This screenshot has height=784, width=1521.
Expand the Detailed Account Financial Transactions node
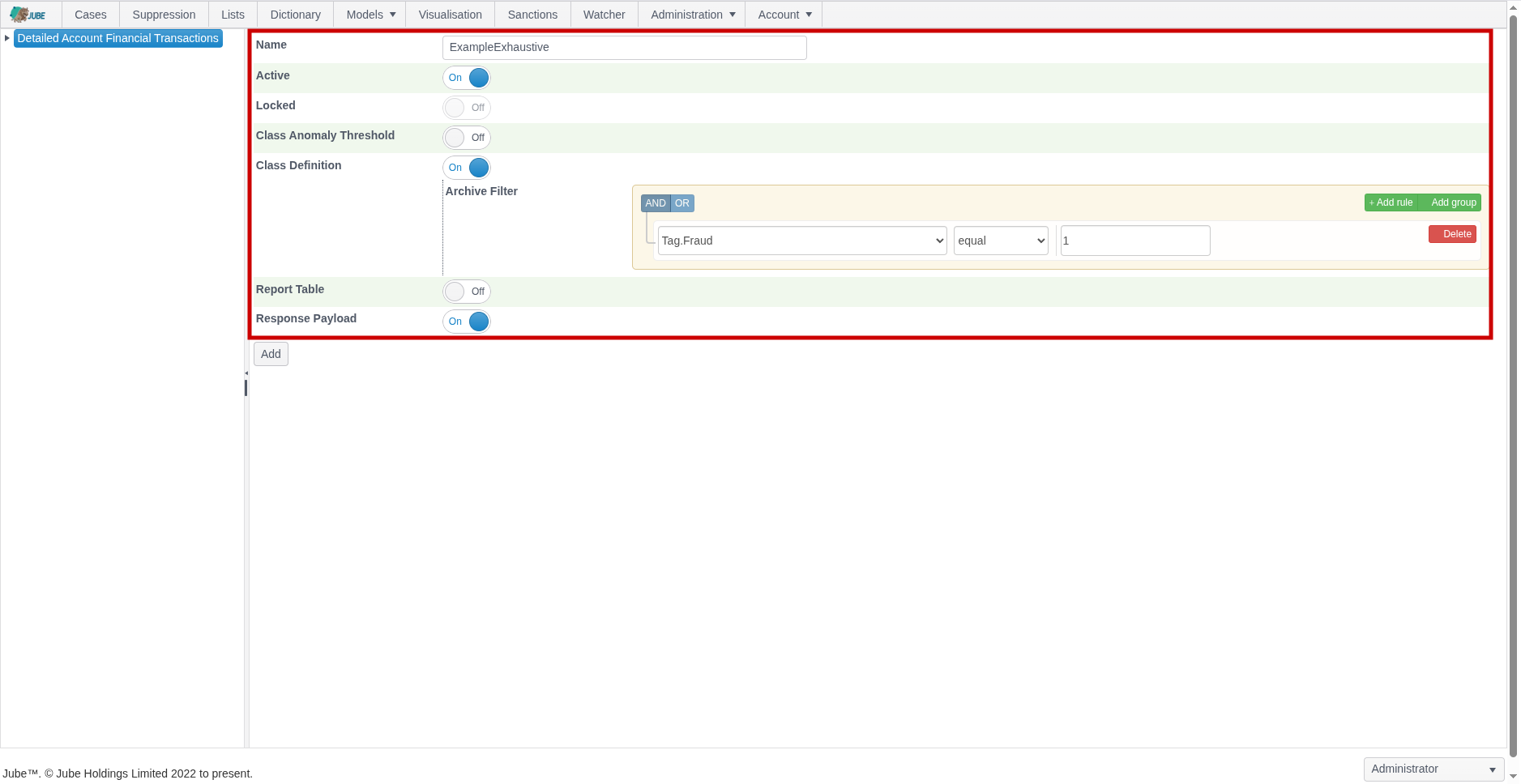6,38
